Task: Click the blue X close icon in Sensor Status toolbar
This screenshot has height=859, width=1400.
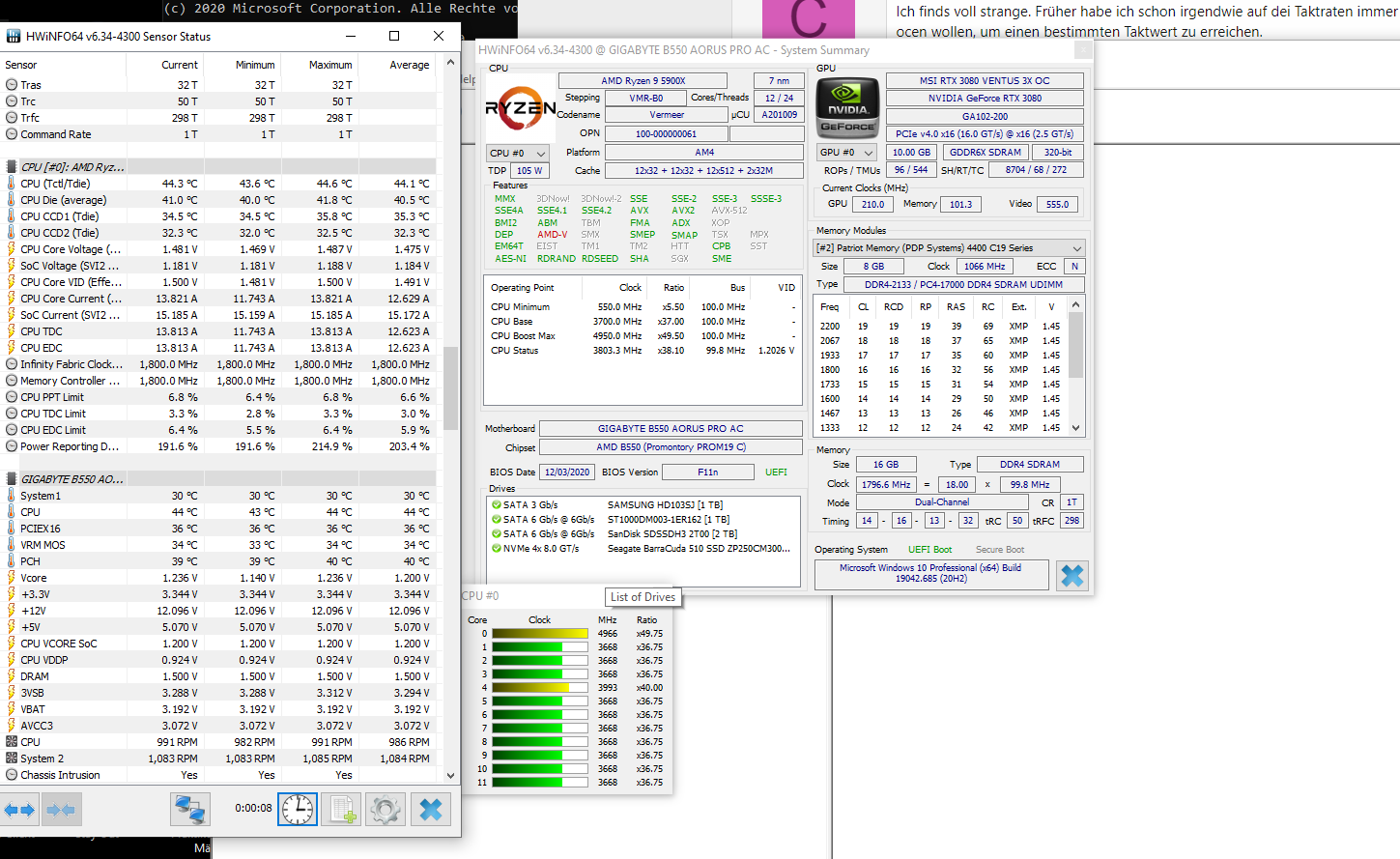Action: [x=431, y=809]
